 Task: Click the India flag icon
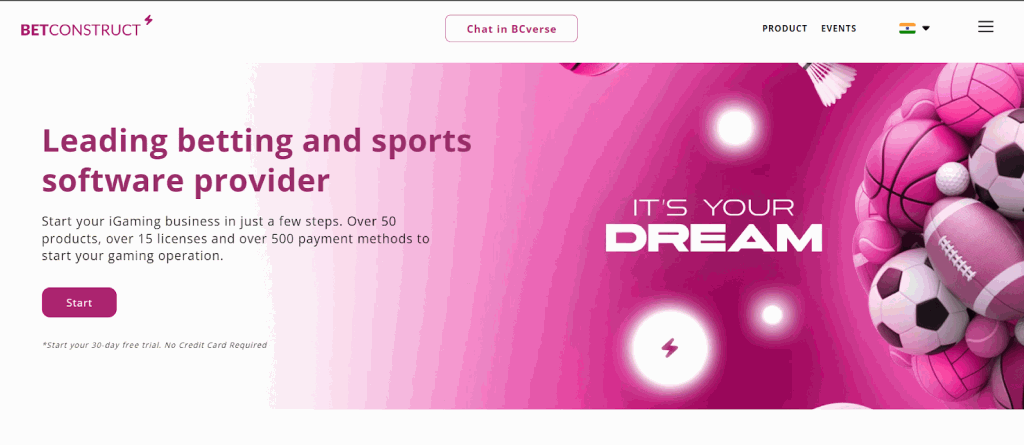907,28
